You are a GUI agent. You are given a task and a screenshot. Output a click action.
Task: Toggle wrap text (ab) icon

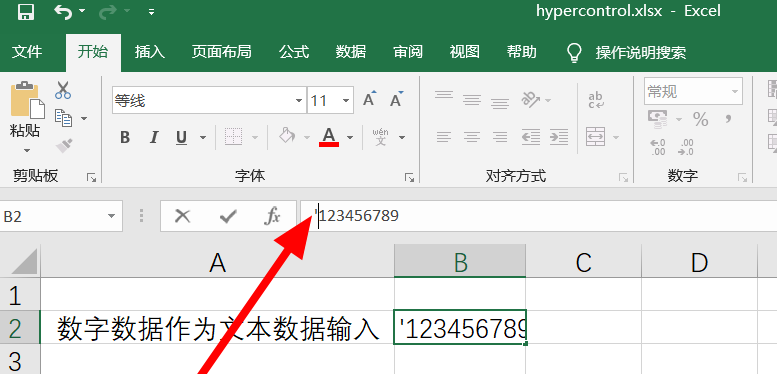coord(596,100)
